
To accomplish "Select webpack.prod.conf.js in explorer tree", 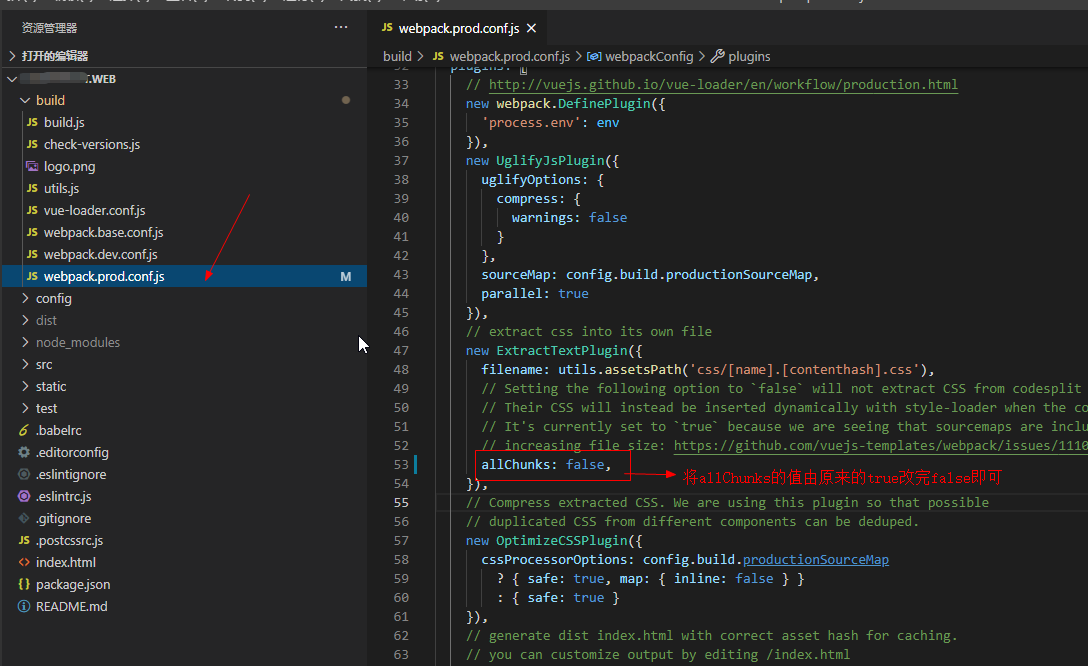I will (185, 276).
